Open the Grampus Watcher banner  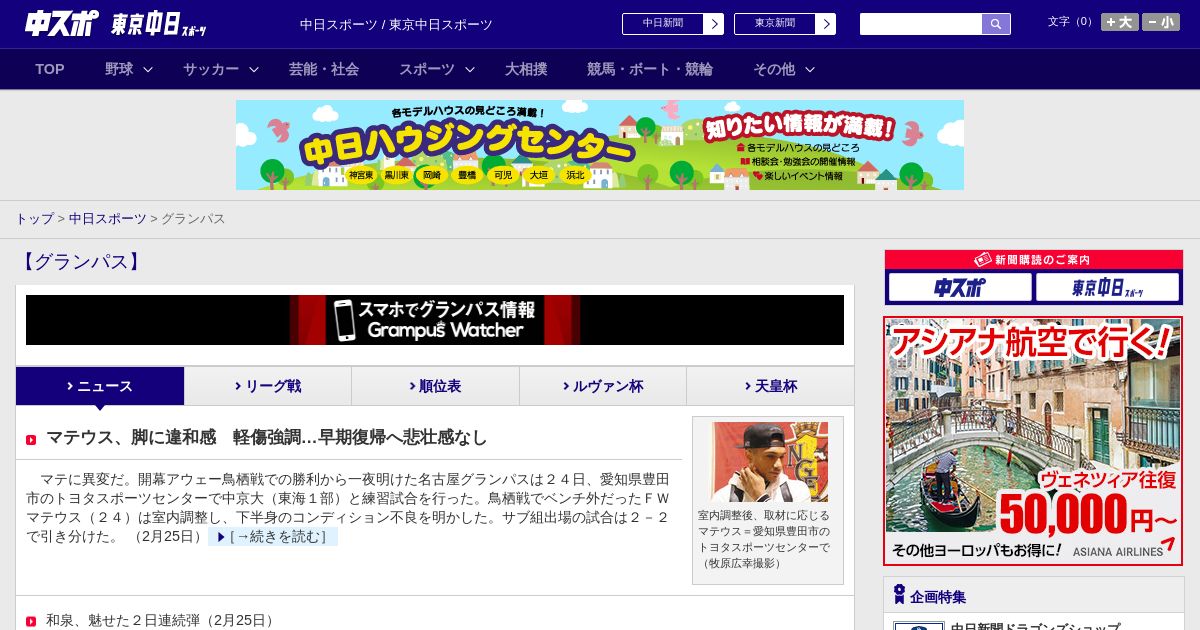[435, 320]
